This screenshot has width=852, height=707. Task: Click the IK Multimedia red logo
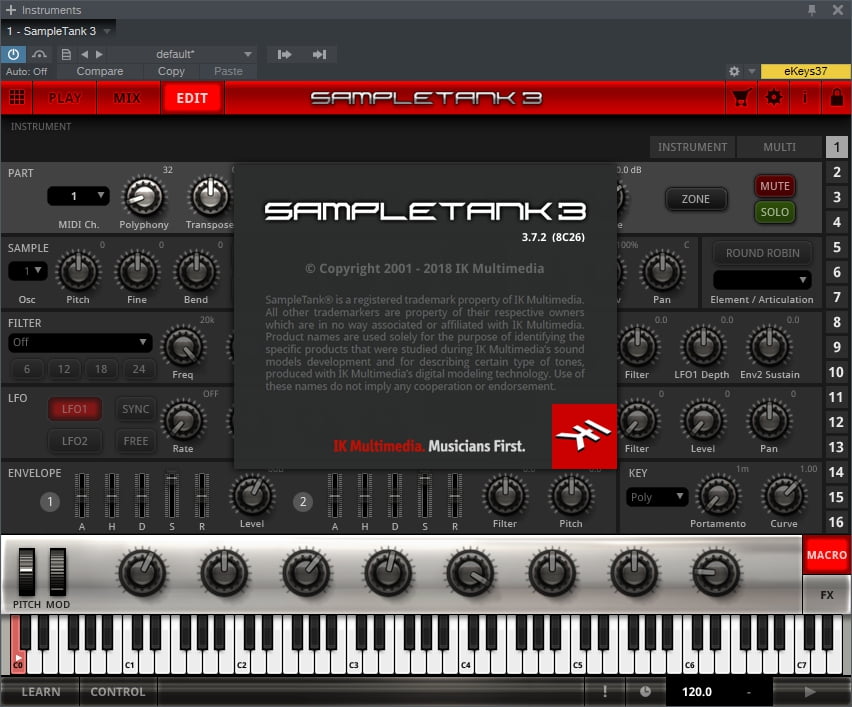584,436
